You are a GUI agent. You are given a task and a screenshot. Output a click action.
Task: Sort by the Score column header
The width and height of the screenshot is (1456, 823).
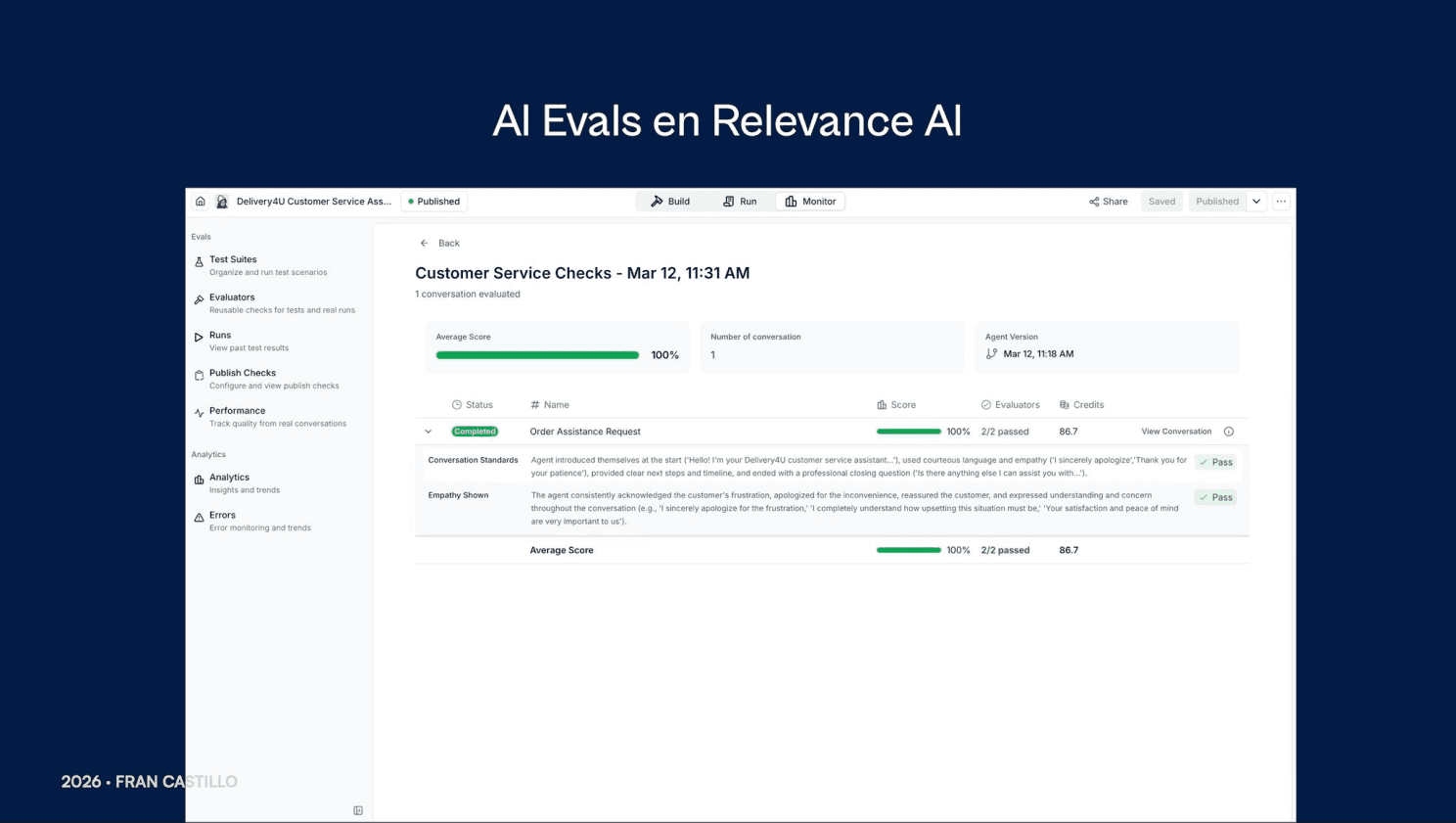click(x=896, y=405)
